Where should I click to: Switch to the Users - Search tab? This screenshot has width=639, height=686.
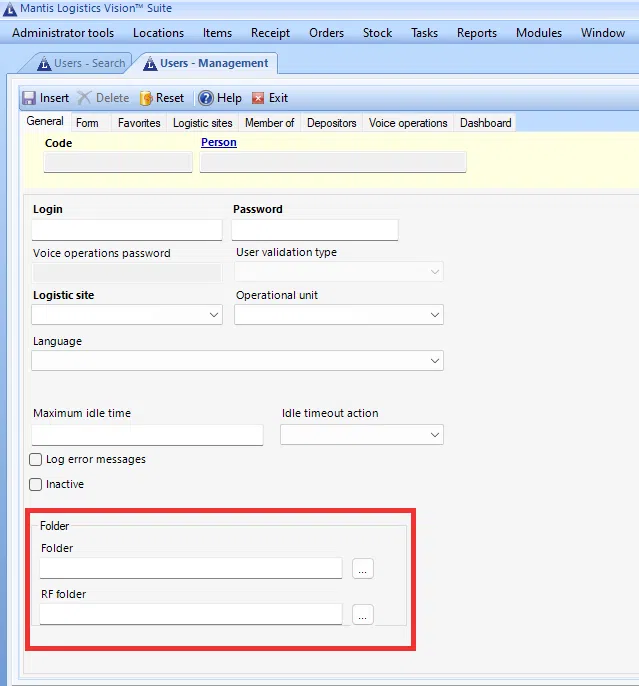tap(81, 64)
